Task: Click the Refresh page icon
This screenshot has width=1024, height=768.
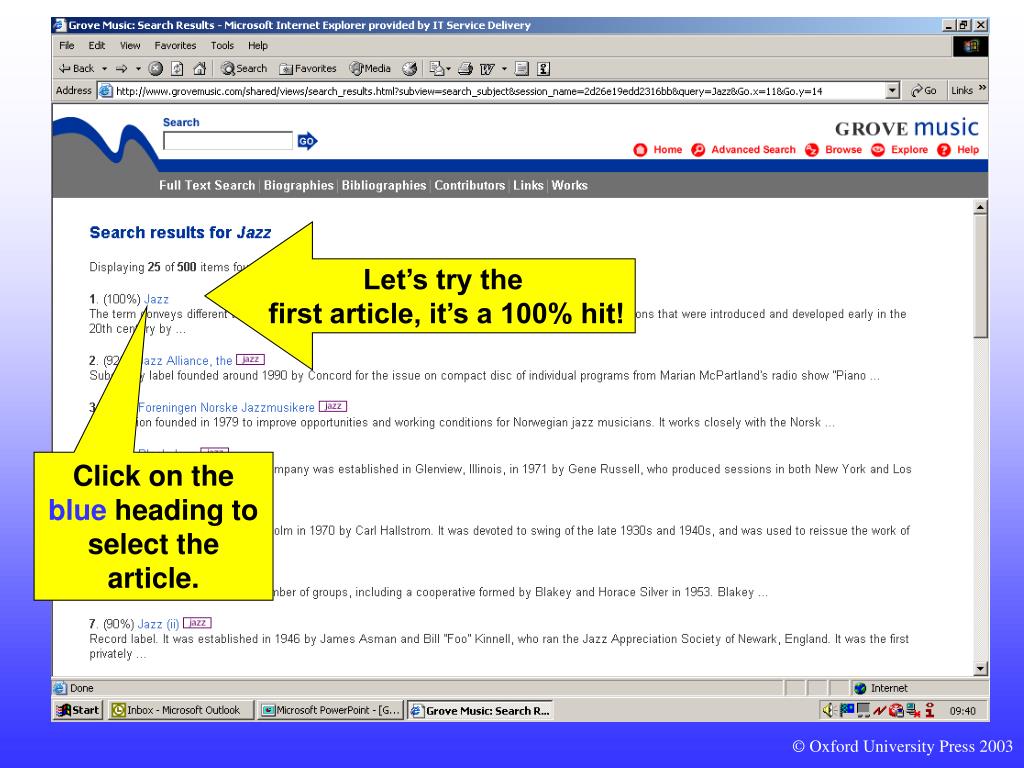Action: (x=177, y=69)
